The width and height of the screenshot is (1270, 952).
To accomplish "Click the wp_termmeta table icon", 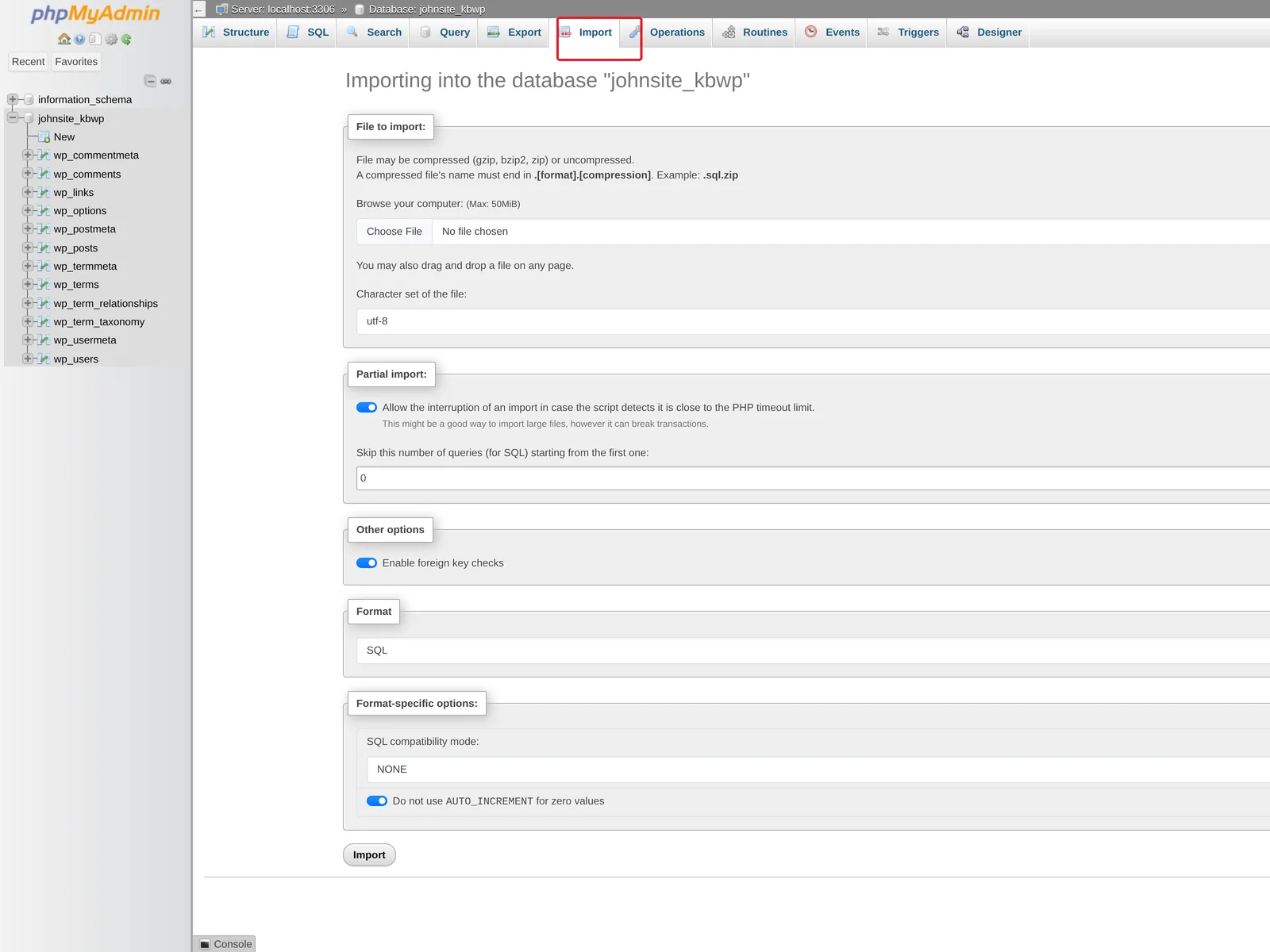I will [44, 267].
